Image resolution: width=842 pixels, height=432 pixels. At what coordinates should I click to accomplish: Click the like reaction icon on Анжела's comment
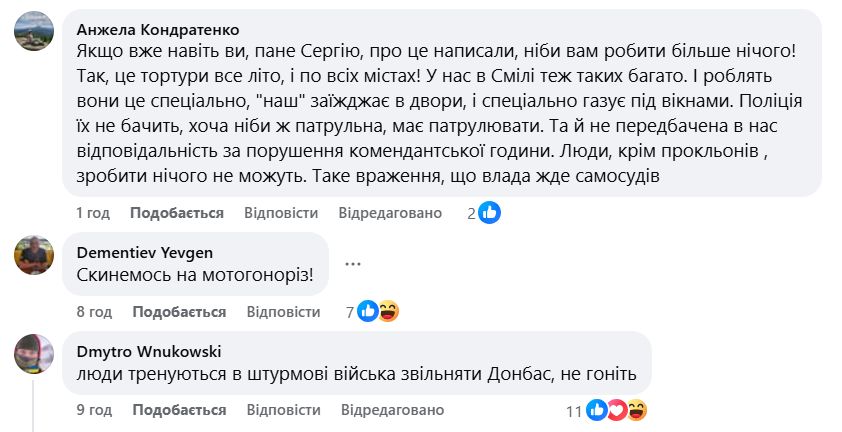[x=489, y=213]
